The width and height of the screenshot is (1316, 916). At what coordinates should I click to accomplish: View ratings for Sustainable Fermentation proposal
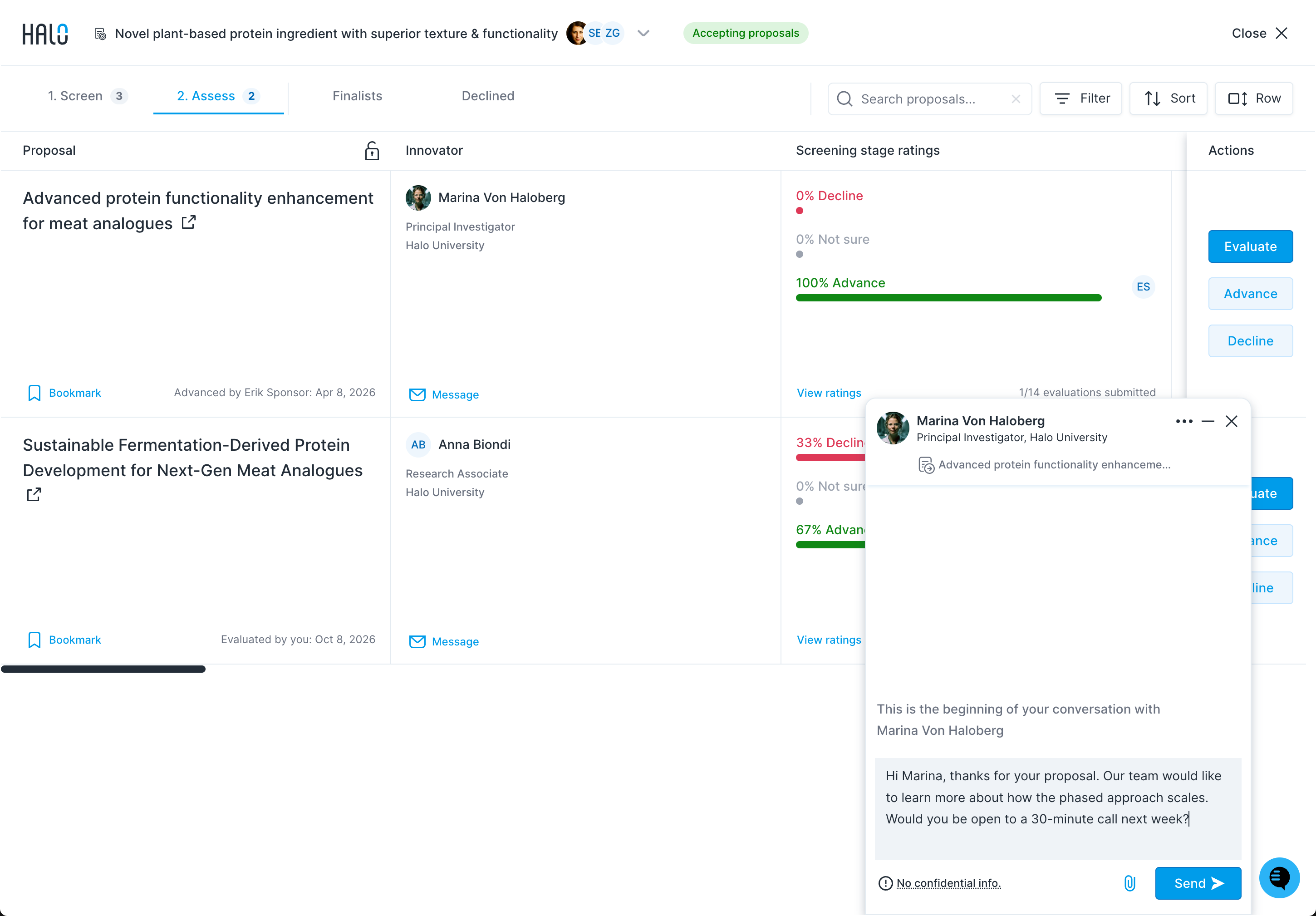pos(829,640)
